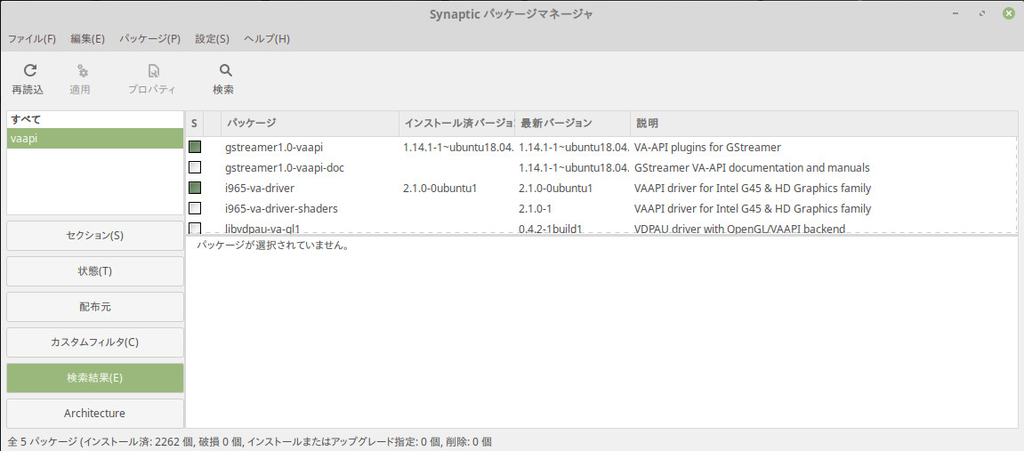
Task: Open the 設定(S) menu
Action: (x=212, y=39)
